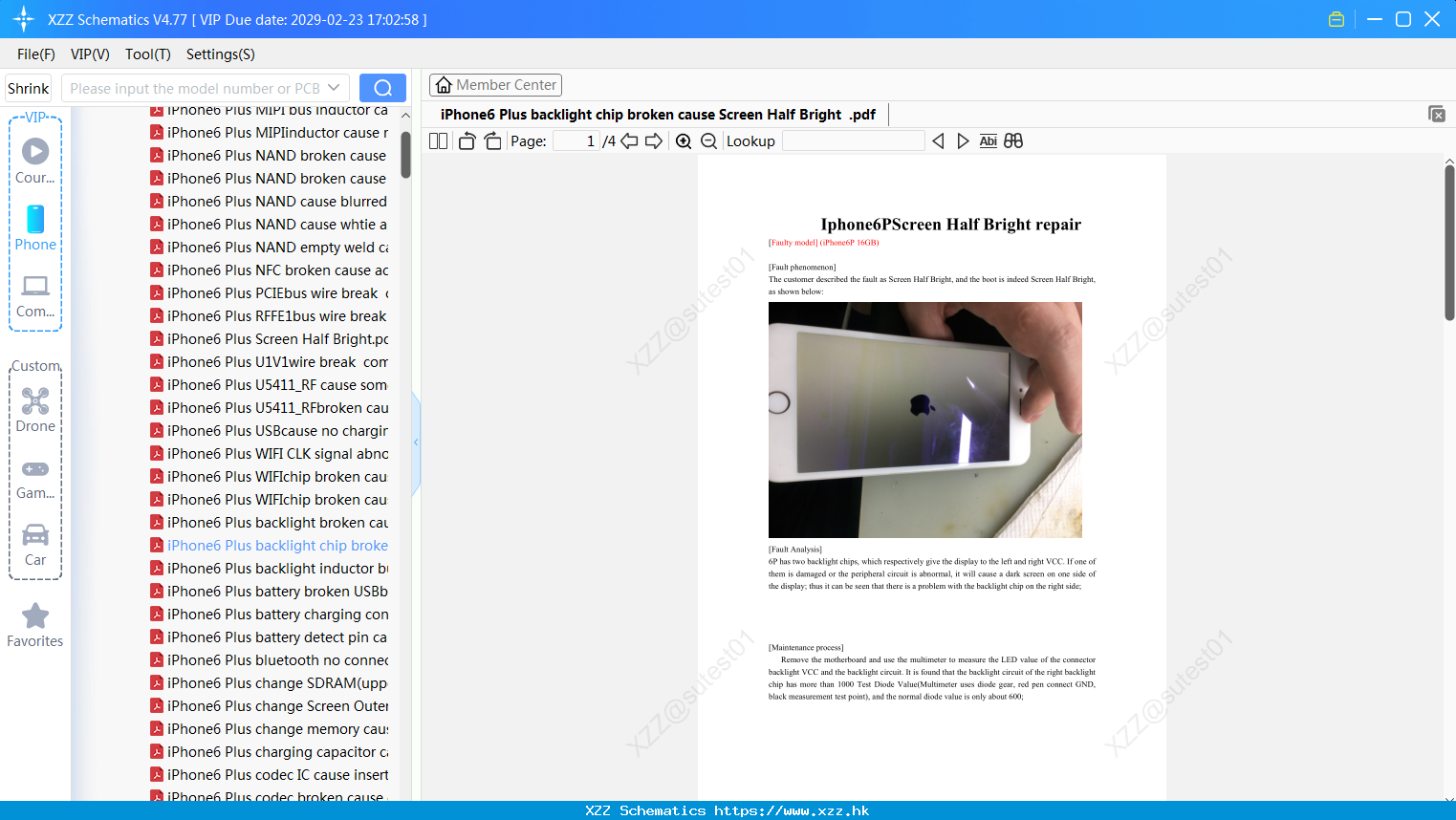Open the model number dropdown arrow
Image resolution: width=1456 pixels, height=820 pixels.
click(x=334, y=88)
